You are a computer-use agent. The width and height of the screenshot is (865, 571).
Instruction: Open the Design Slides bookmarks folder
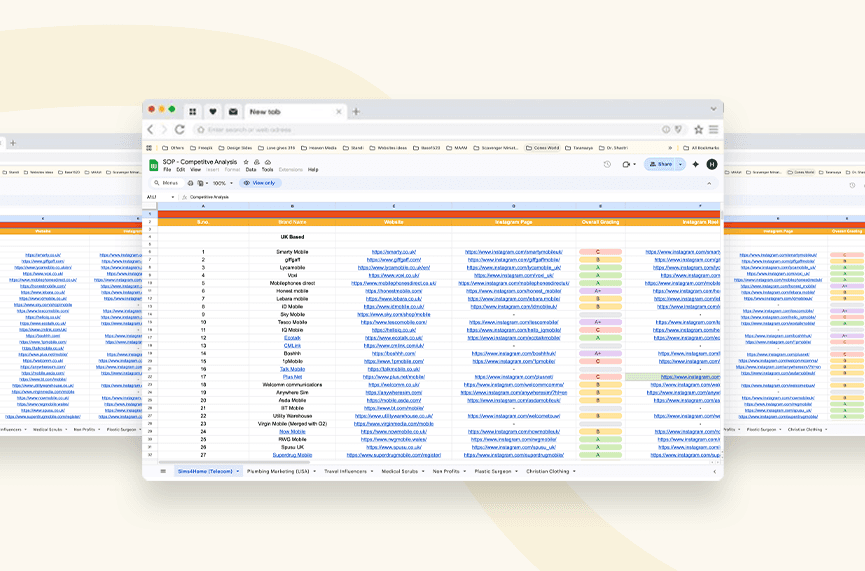coord(236,148)
